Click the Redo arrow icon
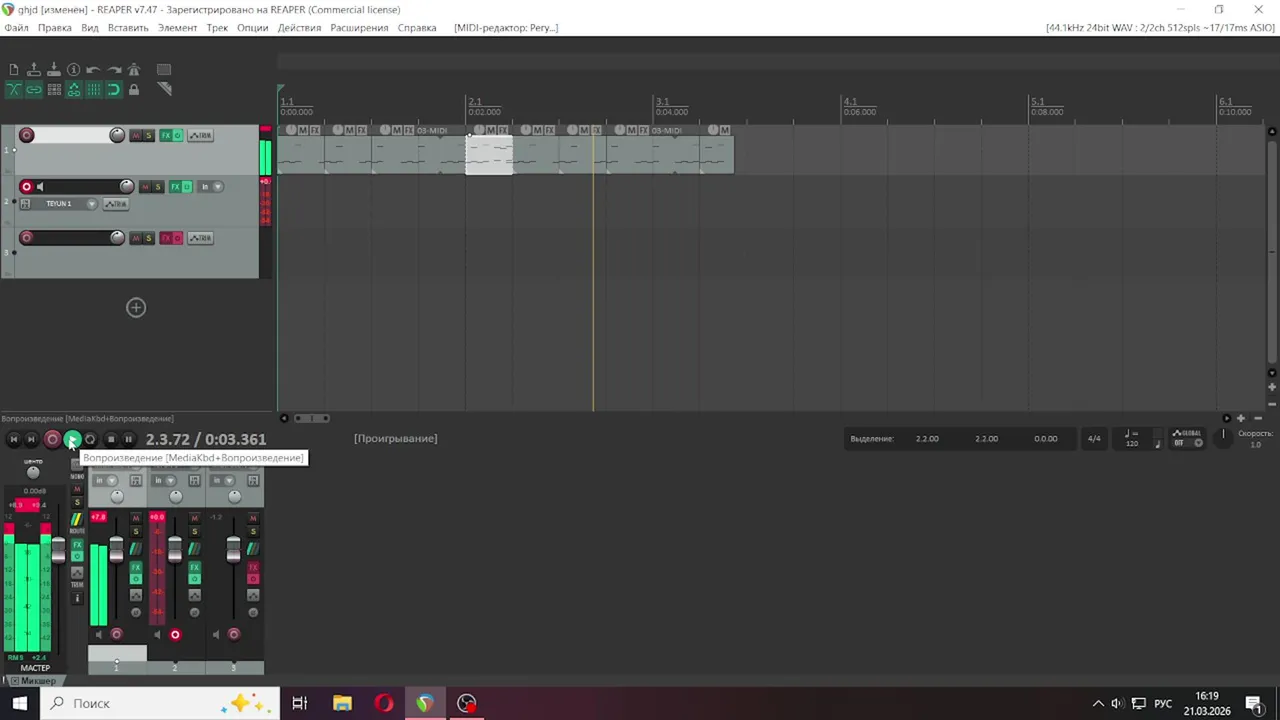The height and width of the screenshot is (720, 1280). pos(113,70)
